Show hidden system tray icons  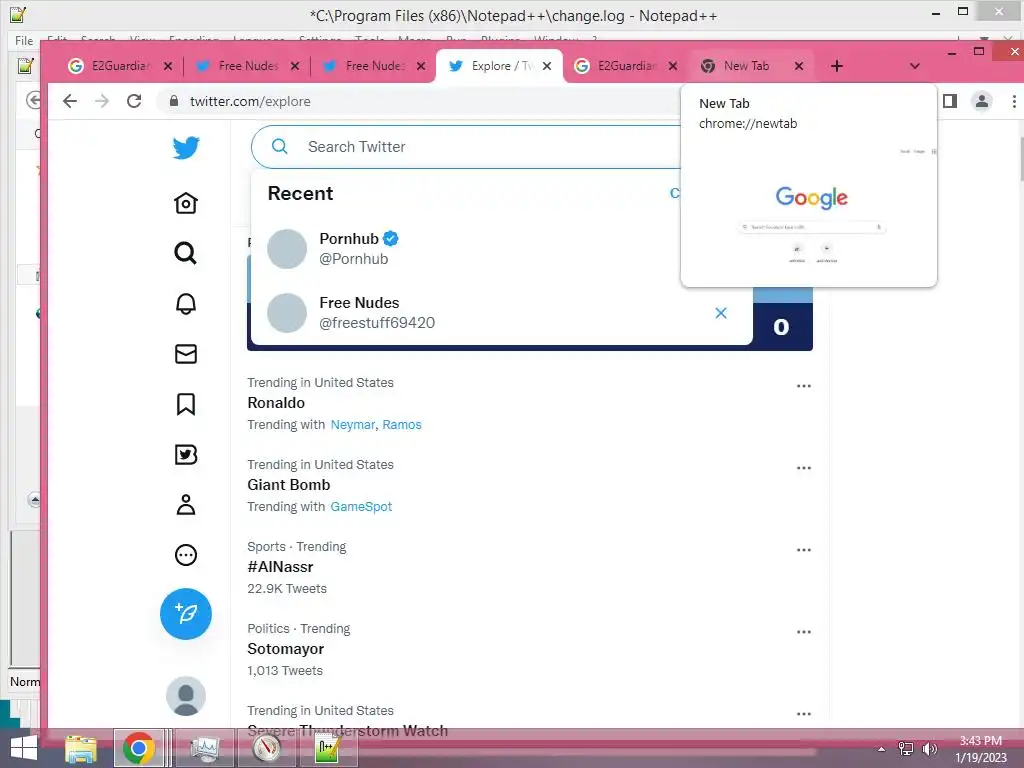click(x=882, y=749)
